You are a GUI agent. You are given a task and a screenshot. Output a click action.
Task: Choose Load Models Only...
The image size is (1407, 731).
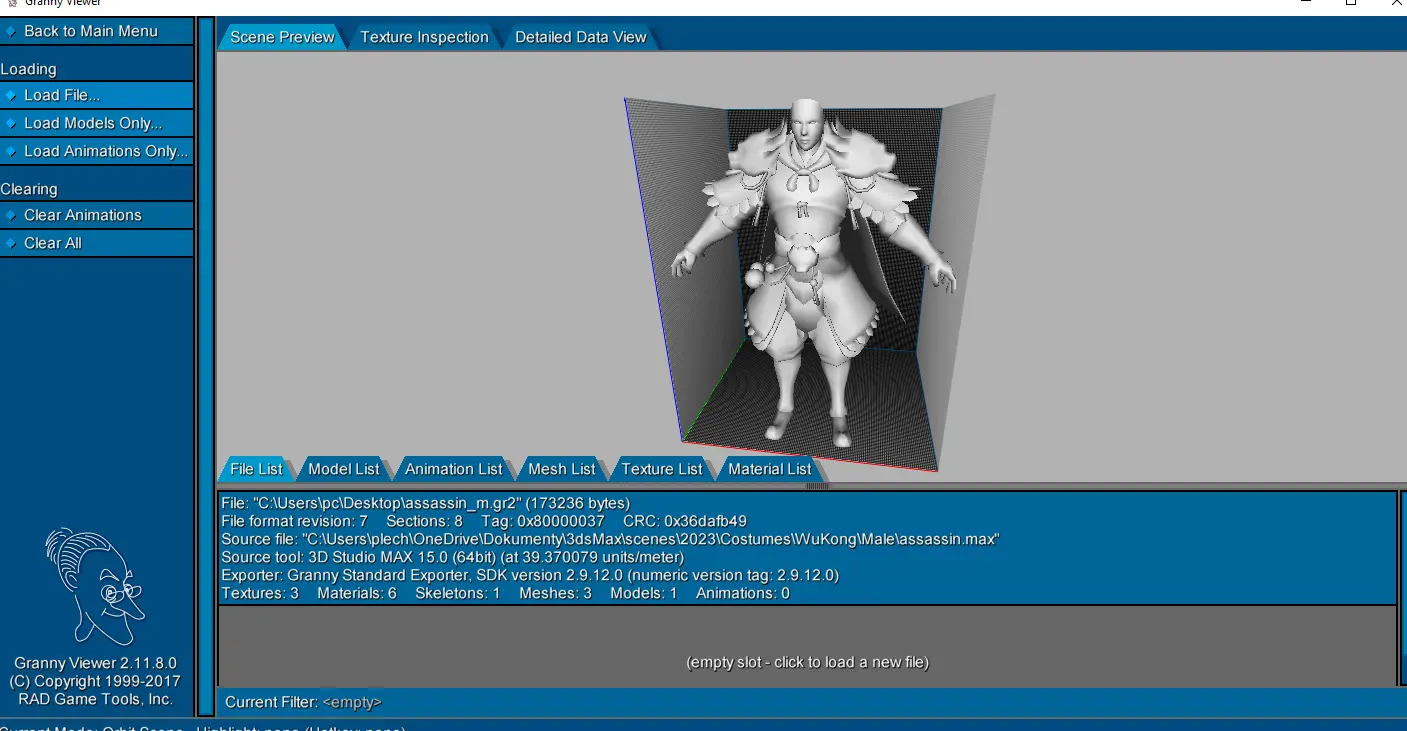coord(96,123)
